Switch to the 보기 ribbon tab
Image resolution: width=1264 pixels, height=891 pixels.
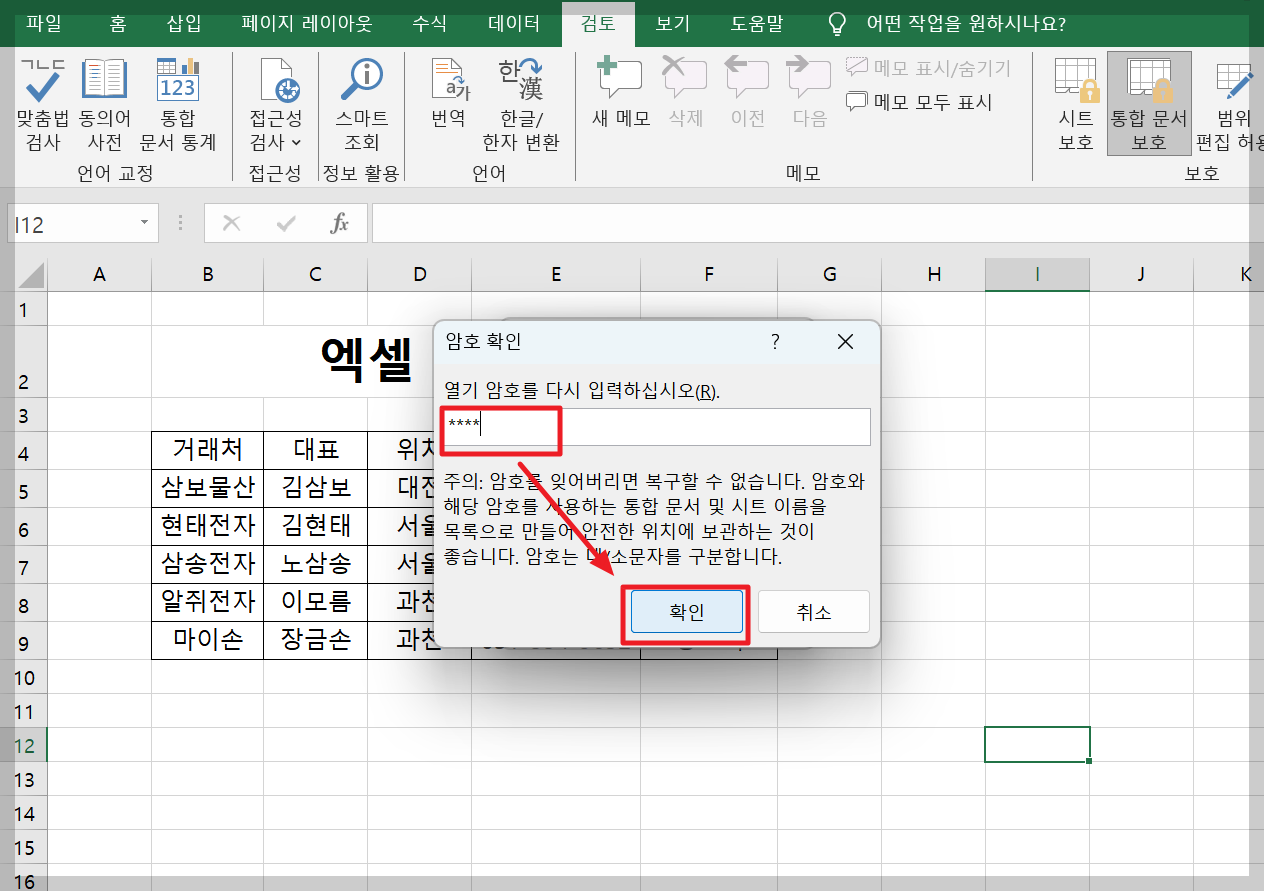pos(670,22)
